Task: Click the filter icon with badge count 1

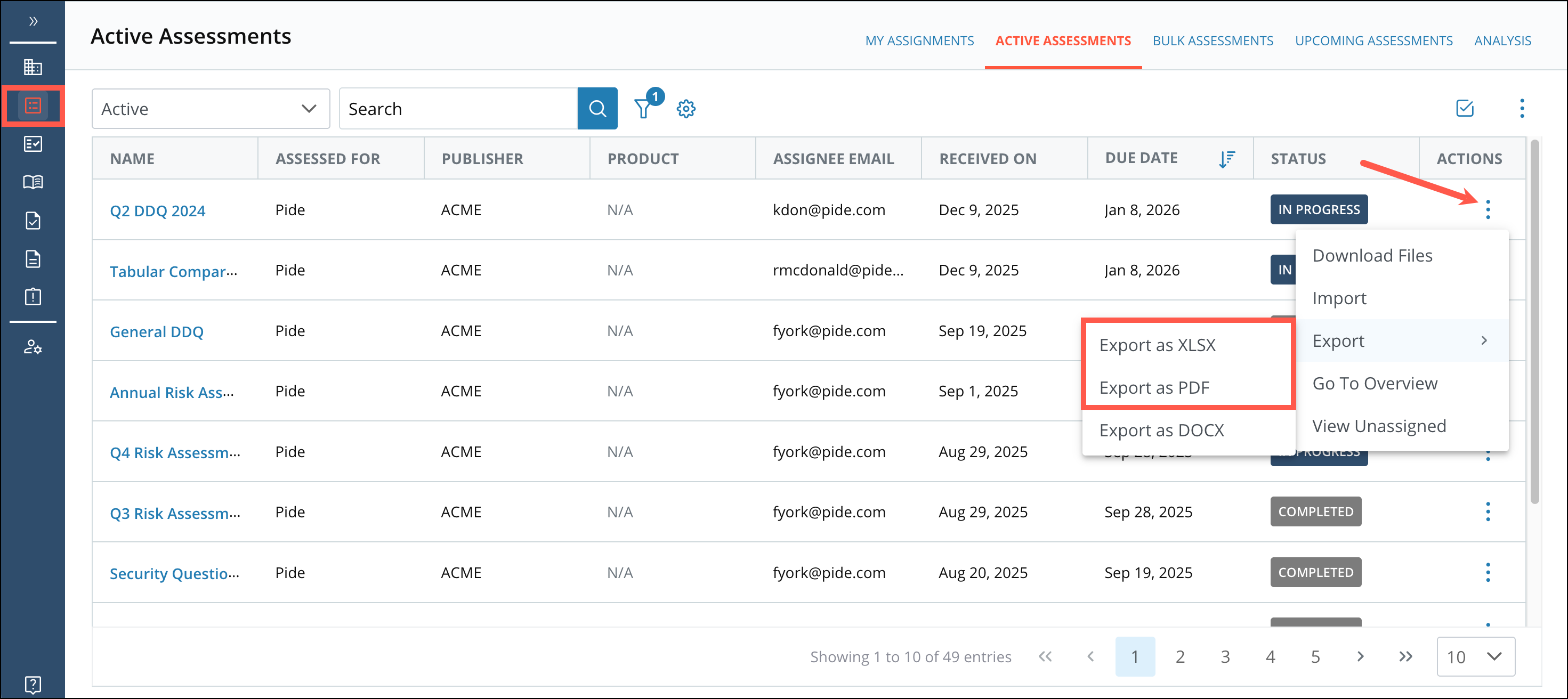Action: point(643,109)
